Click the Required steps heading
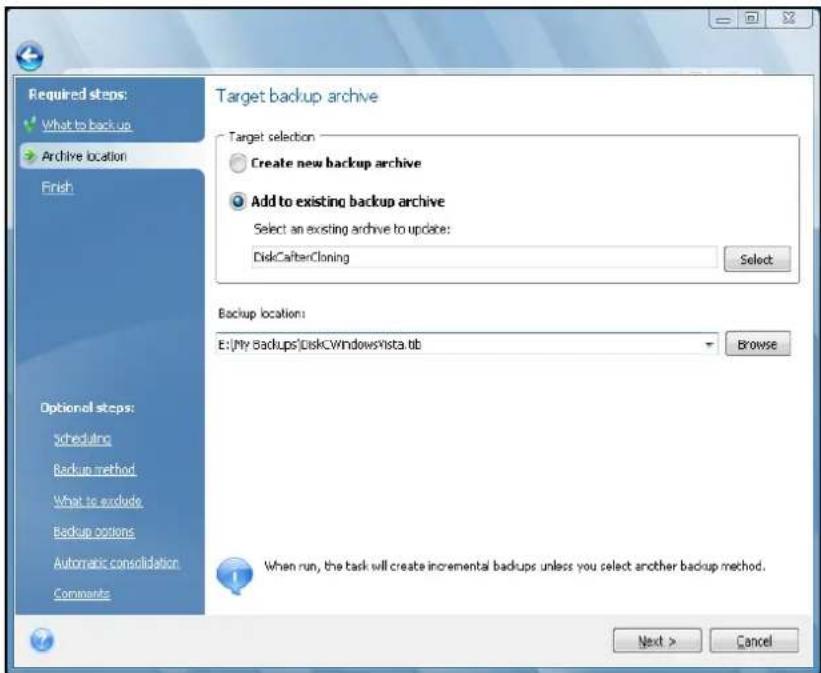Viewport: 821px width, 673px height. 77,95
